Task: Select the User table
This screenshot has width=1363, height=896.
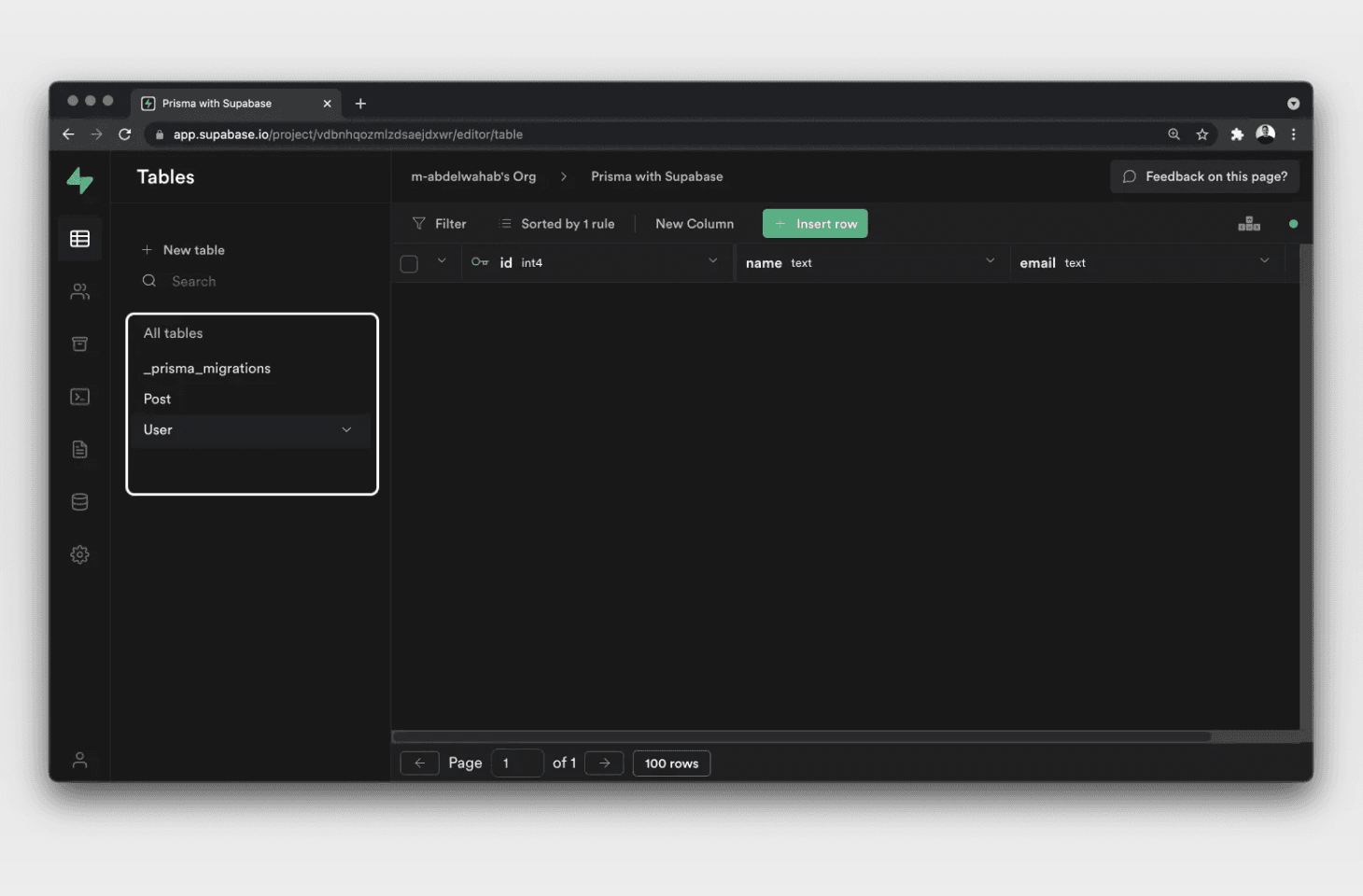Action: pyautogui.click(x=250, y=430)
